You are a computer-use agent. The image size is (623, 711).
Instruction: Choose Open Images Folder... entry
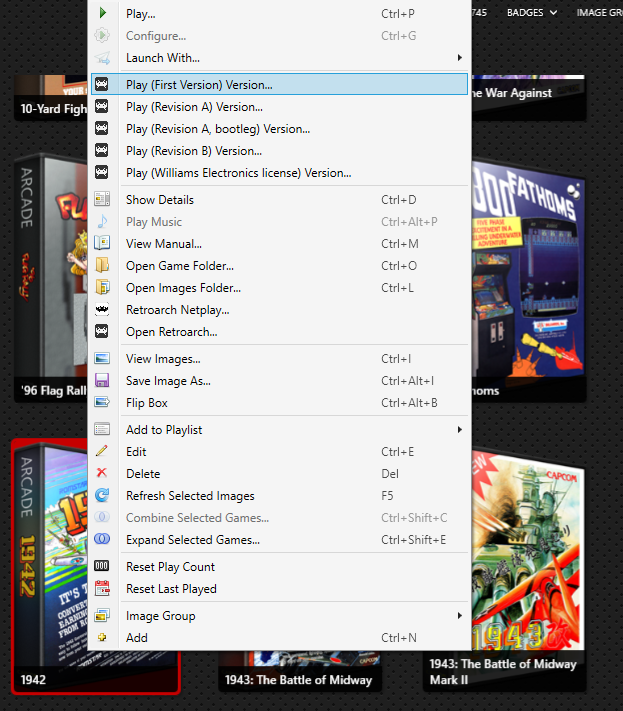[280, 288]
